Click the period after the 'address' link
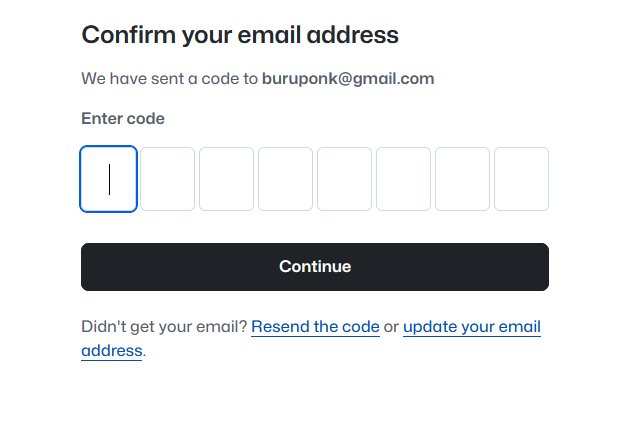Image resolution: width=622 pixels, height=423 pixels. point(145,353)
